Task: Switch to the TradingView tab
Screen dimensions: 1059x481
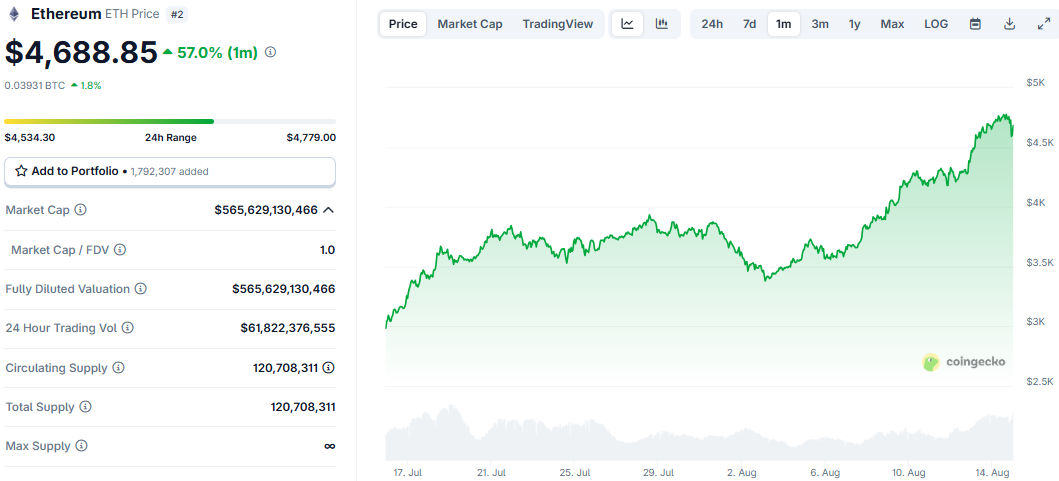Action: click(558, 24)
